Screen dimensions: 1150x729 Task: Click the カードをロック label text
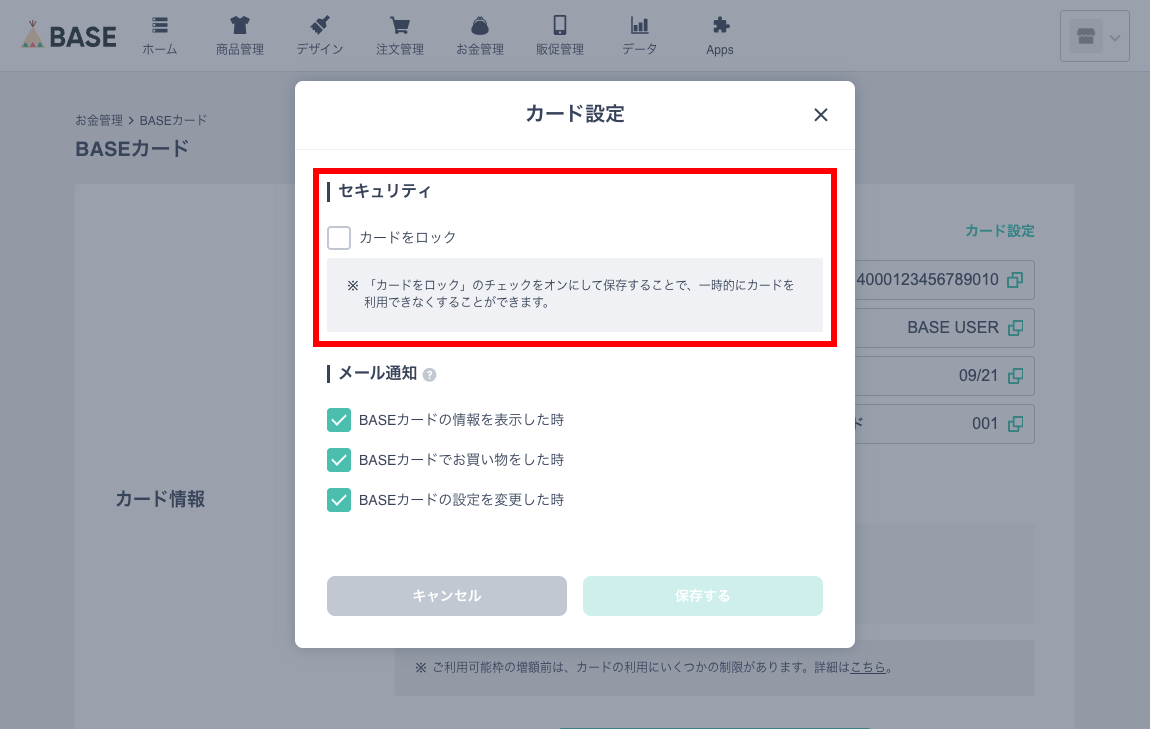(x=408, y=238)
